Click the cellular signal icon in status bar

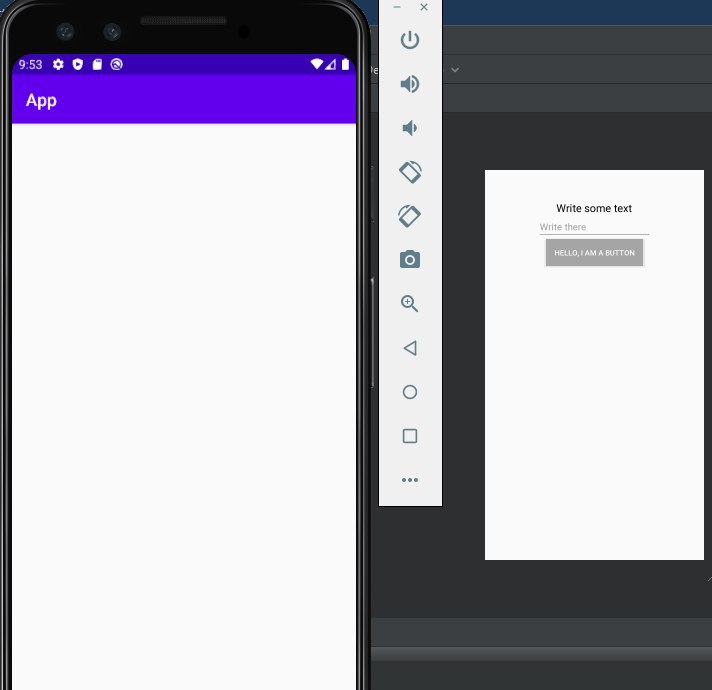(x=331, y=64)
